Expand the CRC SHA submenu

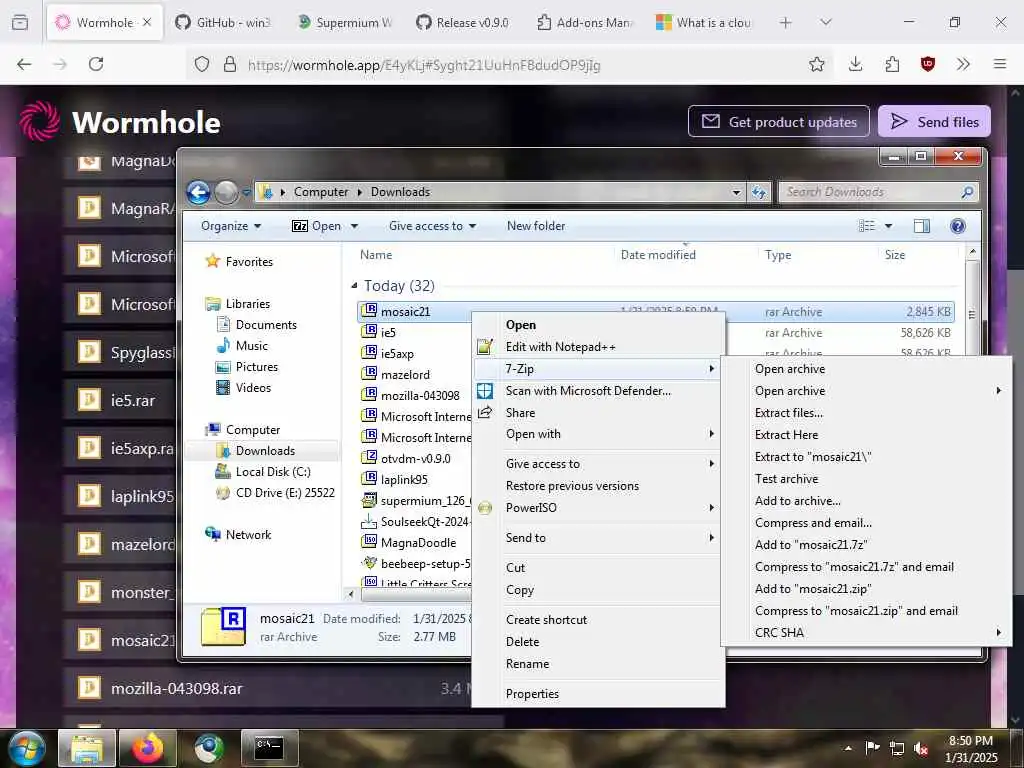coord(866,633)
